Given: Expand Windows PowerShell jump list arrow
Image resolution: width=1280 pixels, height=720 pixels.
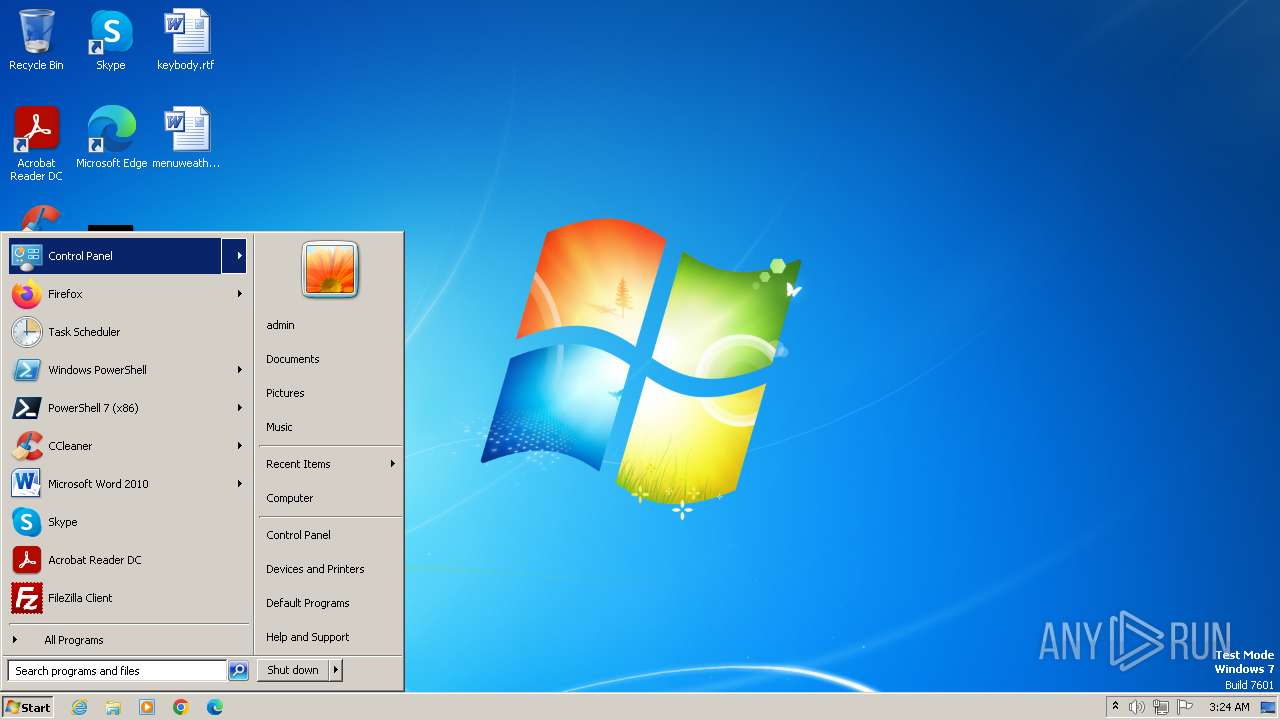Looking at the screenshot, I should (x=239, y=370).
